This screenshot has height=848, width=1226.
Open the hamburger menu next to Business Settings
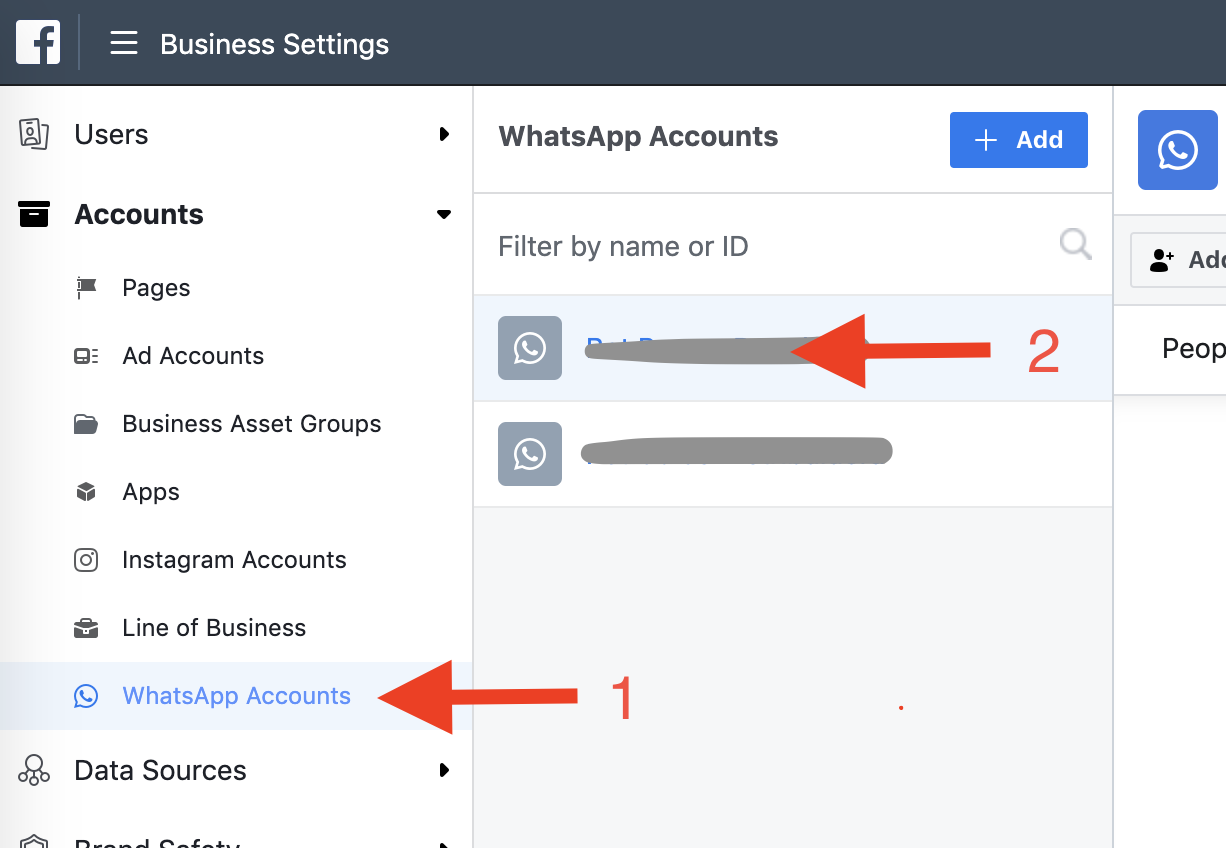point(124,43)
